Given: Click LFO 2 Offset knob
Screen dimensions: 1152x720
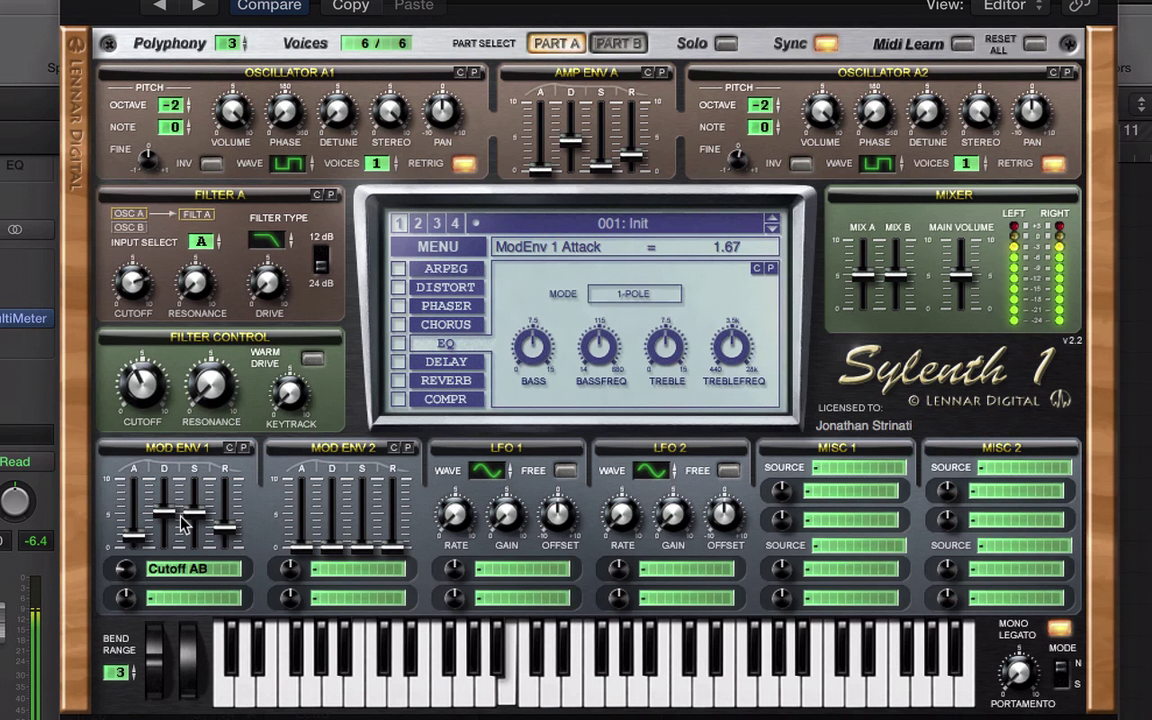Looking at the screenshot, I should coord(724,515).
